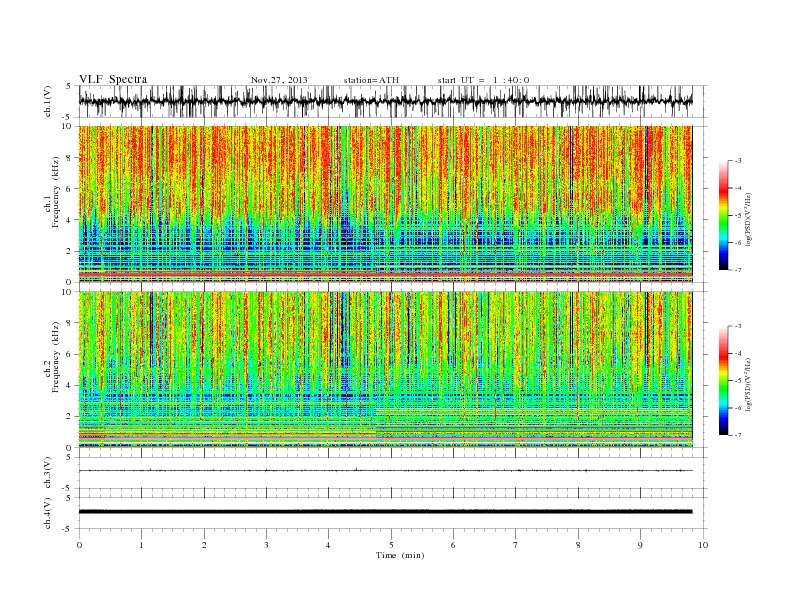This screenshot has height=612, width=792.
Task: Click the ch.2 "Frequency (kHz)" axis label
Action: tap(56, 356)
